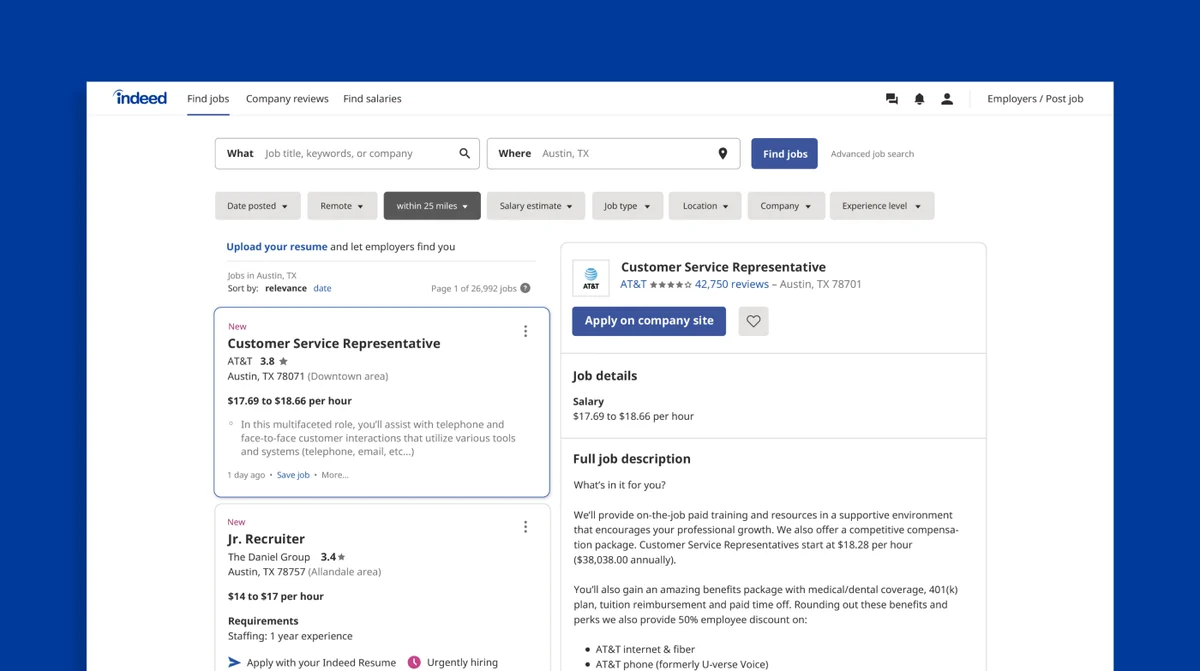Image resolution: width=1200 pixels, height=671 pixels.
Task: Expand the Remote filter
Action: tap(342, 206)
